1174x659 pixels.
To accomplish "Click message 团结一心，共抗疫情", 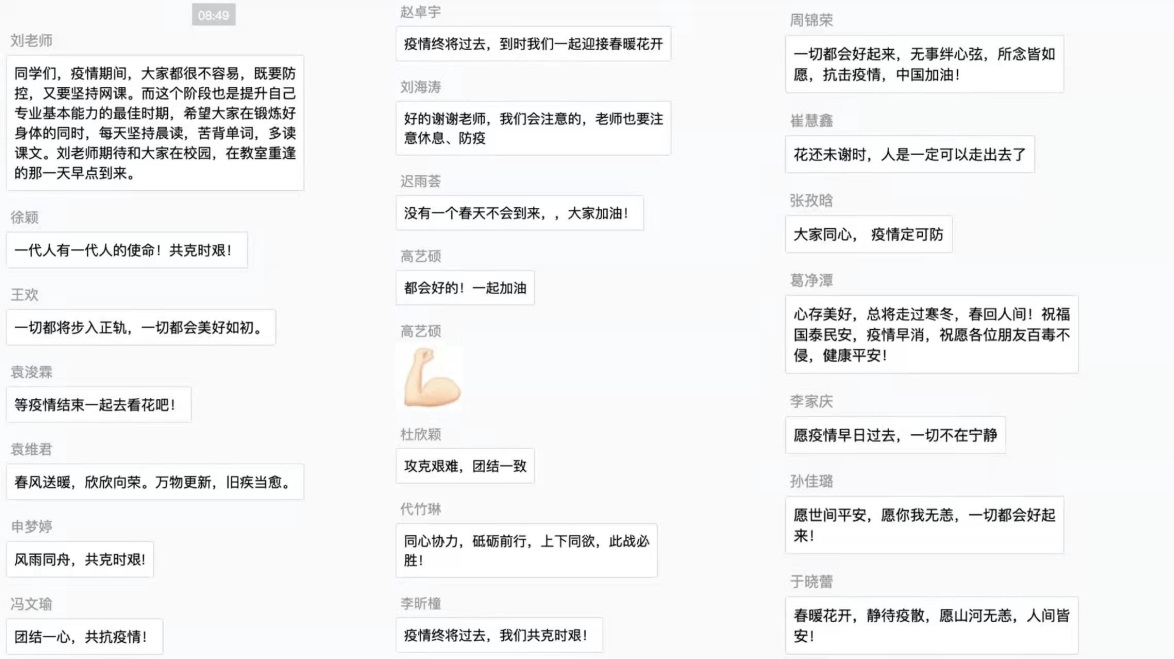I will pos(84,637).
